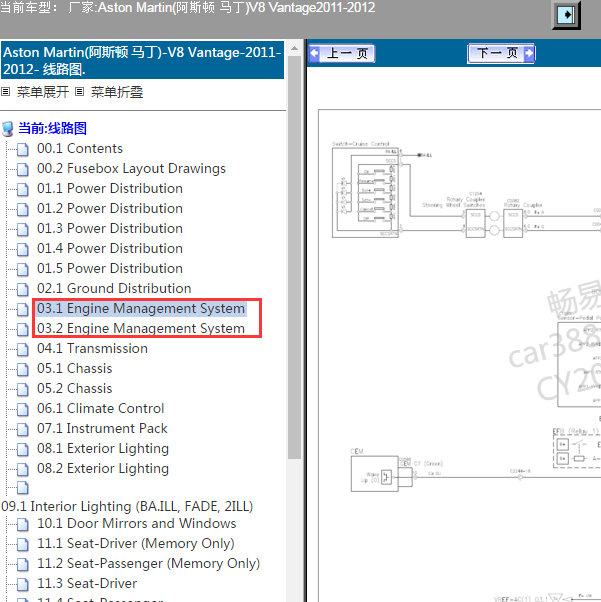
Task: Open 11.3 Seat-Driver diagram
Action: click(x=87, y=584)
